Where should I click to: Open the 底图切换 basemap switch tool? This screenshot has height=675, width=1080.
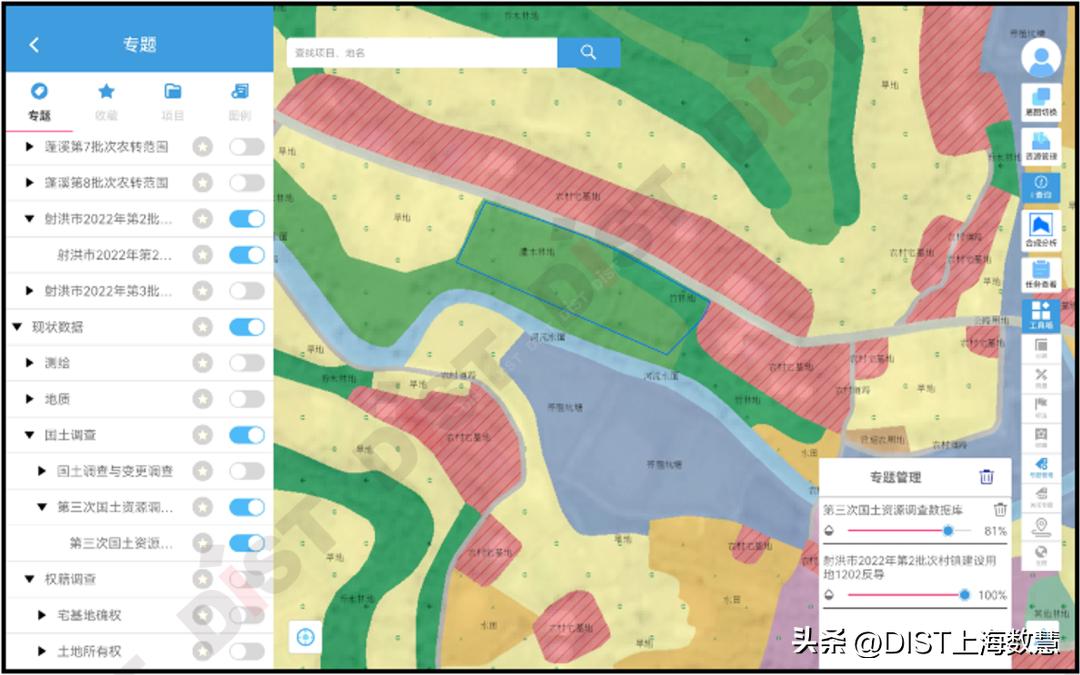pyautogui.click(x=1041, y=101)
